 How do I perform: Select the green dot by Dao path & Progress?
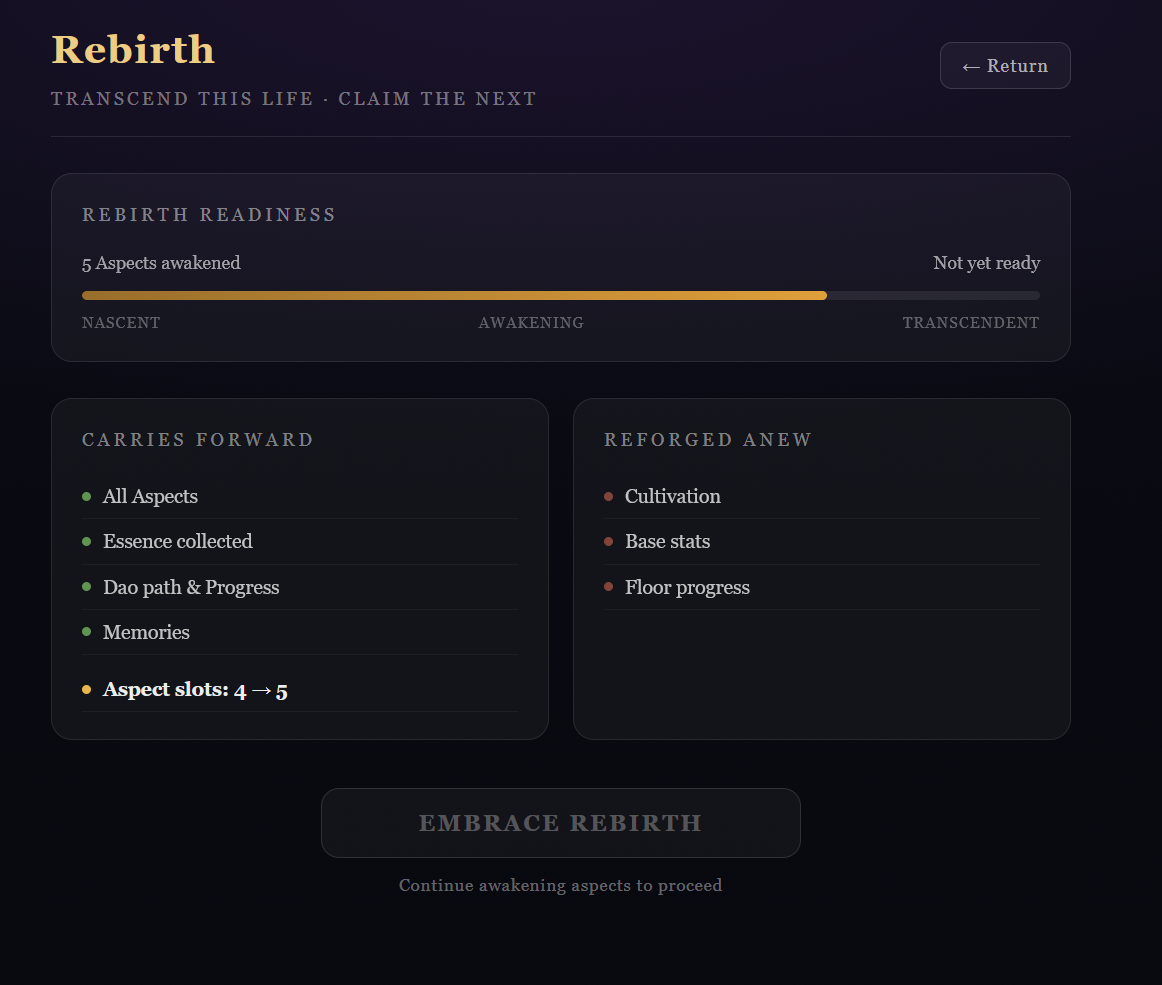(x=87, y=587)
